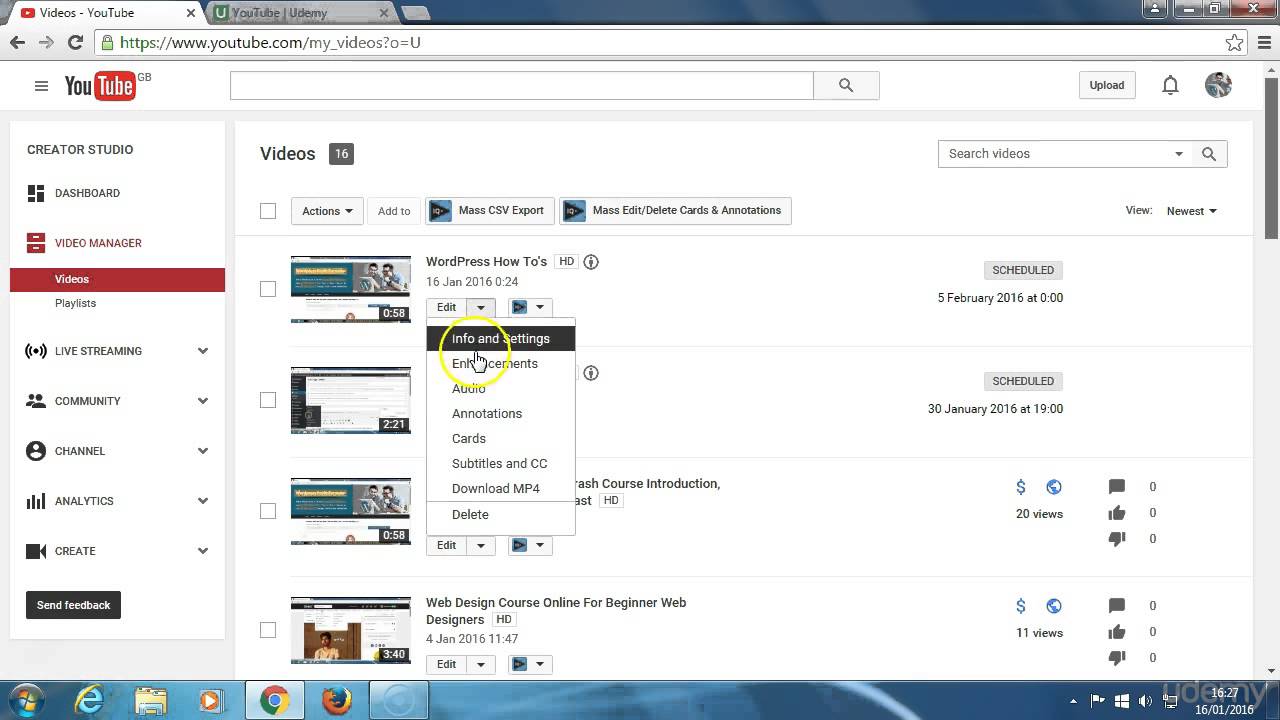Viewport: 1280px width, 720px height.
Task: Click the Channel profile icon
Action: click(x=36, y=451)
